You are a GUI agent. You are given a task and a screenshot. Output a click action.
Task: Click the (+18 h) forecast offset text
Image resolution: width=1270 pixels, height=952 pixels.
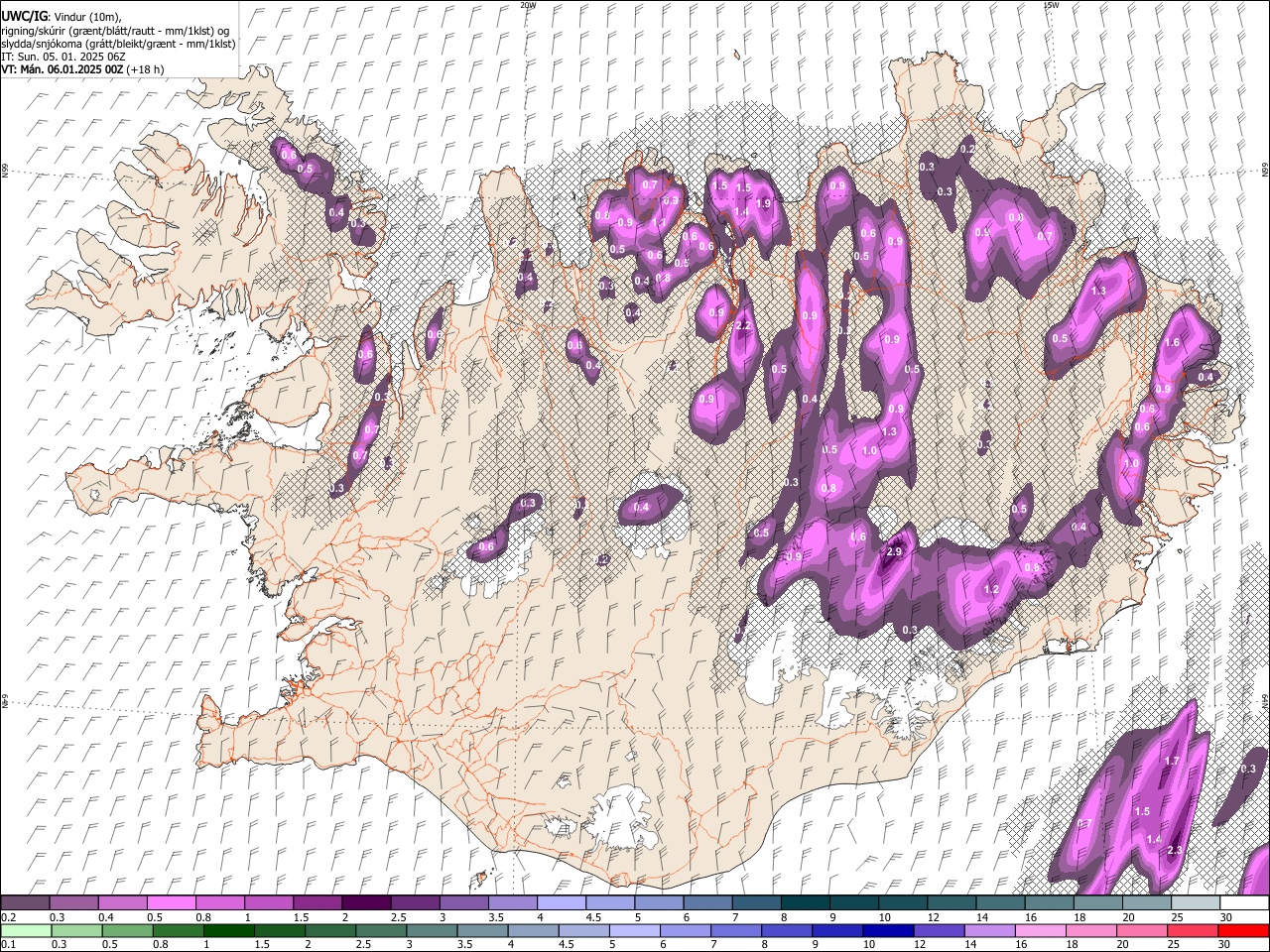coord(145,69)
